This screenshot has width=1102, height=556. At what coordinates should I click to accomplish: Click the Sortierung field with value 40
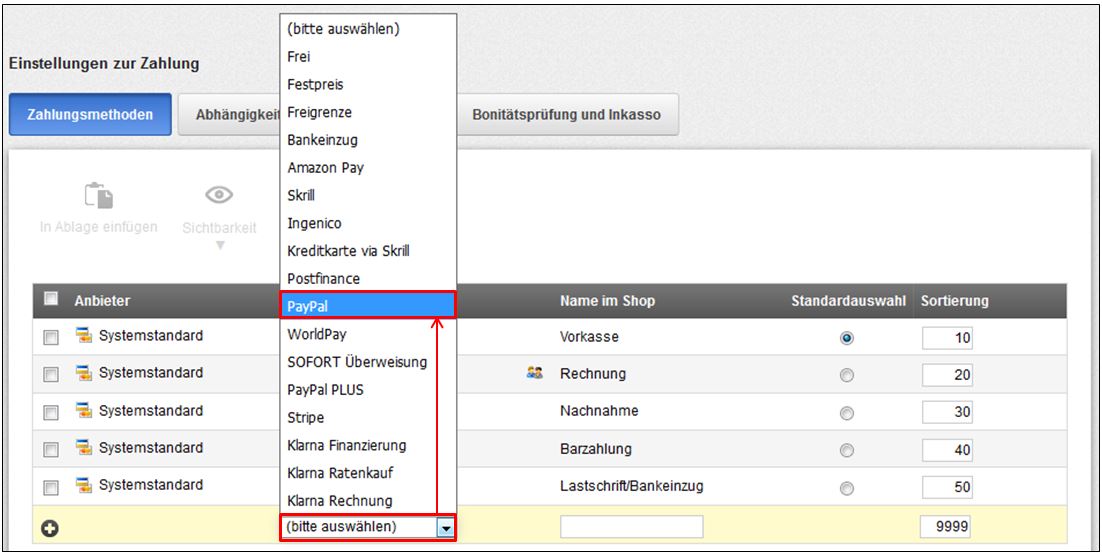(x=947, y=450)
